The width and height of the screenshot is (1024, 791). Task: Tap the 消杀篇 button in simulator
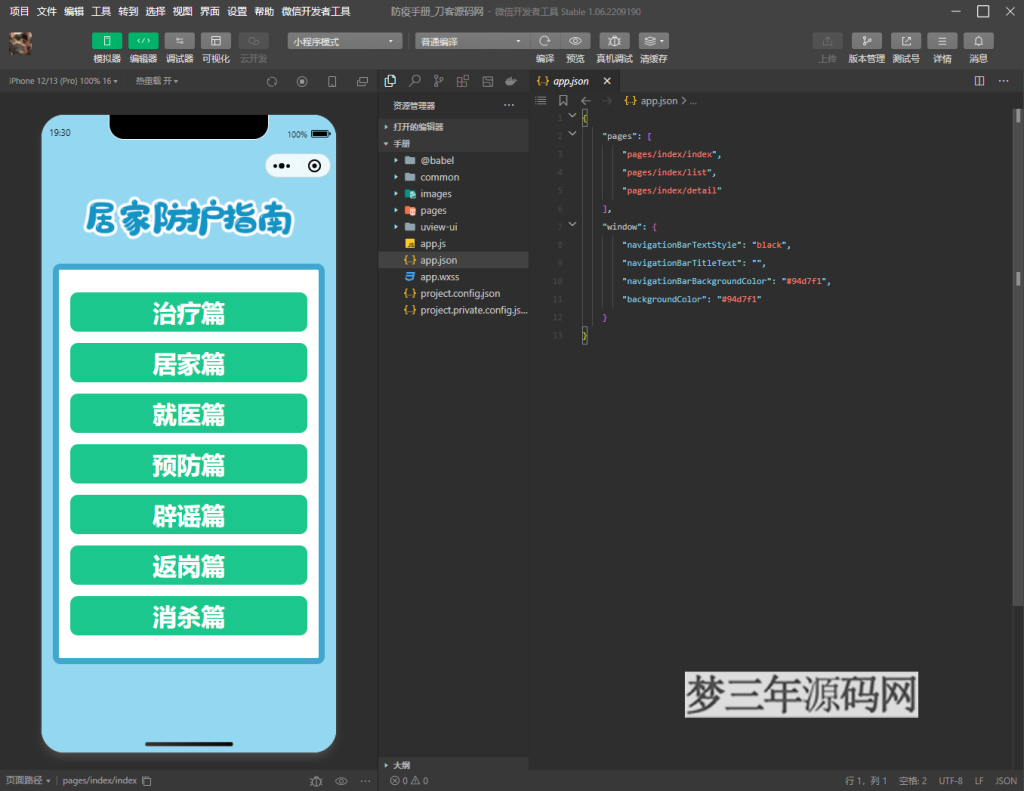(188, 616)
